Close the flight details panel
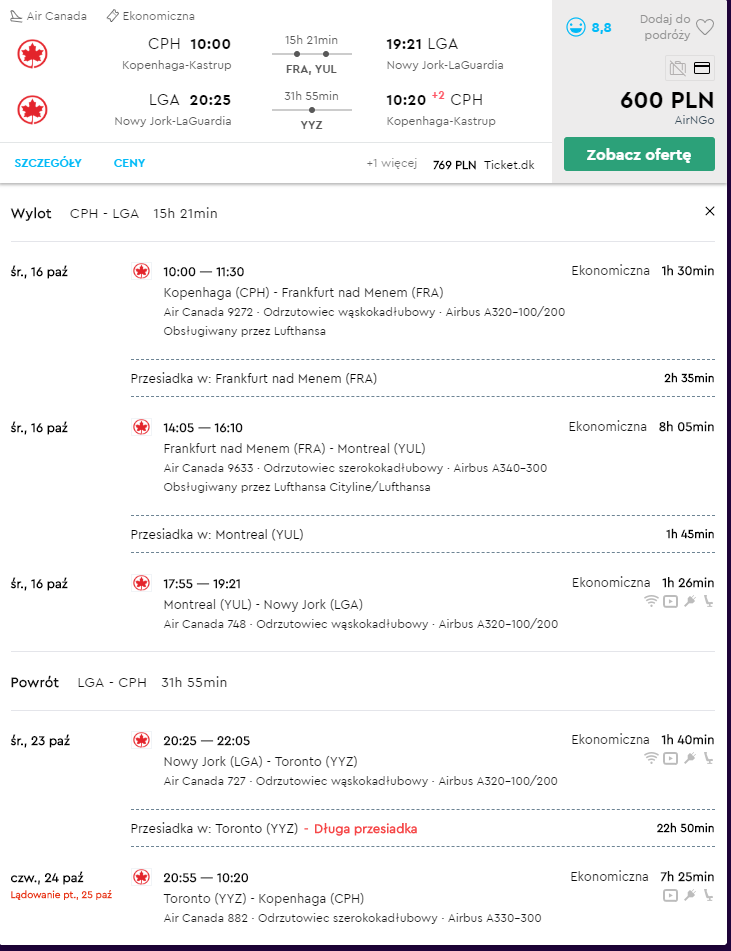The width and height of the screenshot is (731, 951). [x=710, y=211]
